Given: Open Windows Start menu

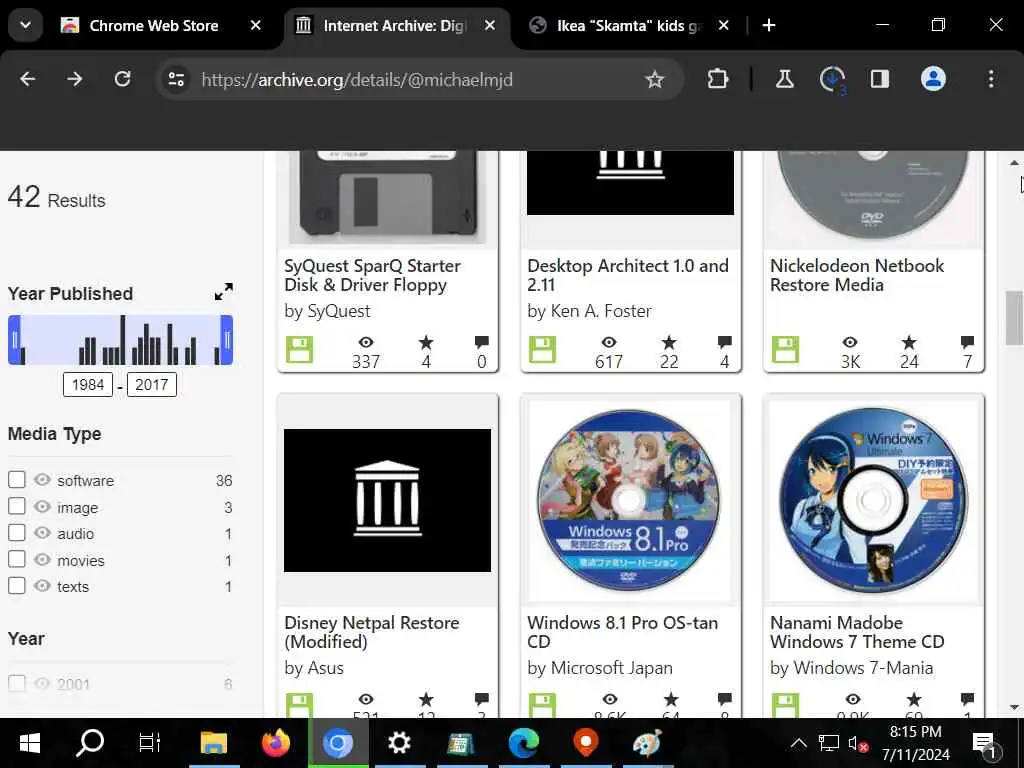Looking at the screenshot, I should tap(30, 743).
